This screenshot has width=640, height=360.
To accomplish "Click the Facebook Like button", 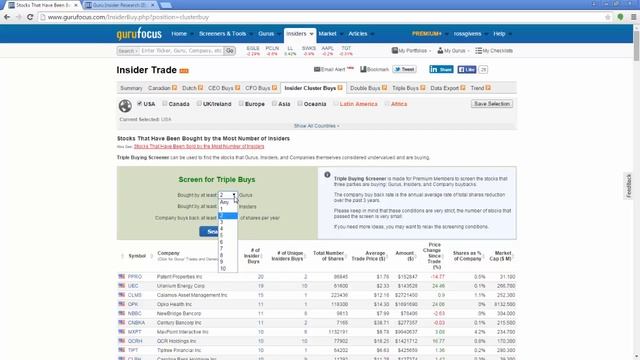I will coord(467,69).
